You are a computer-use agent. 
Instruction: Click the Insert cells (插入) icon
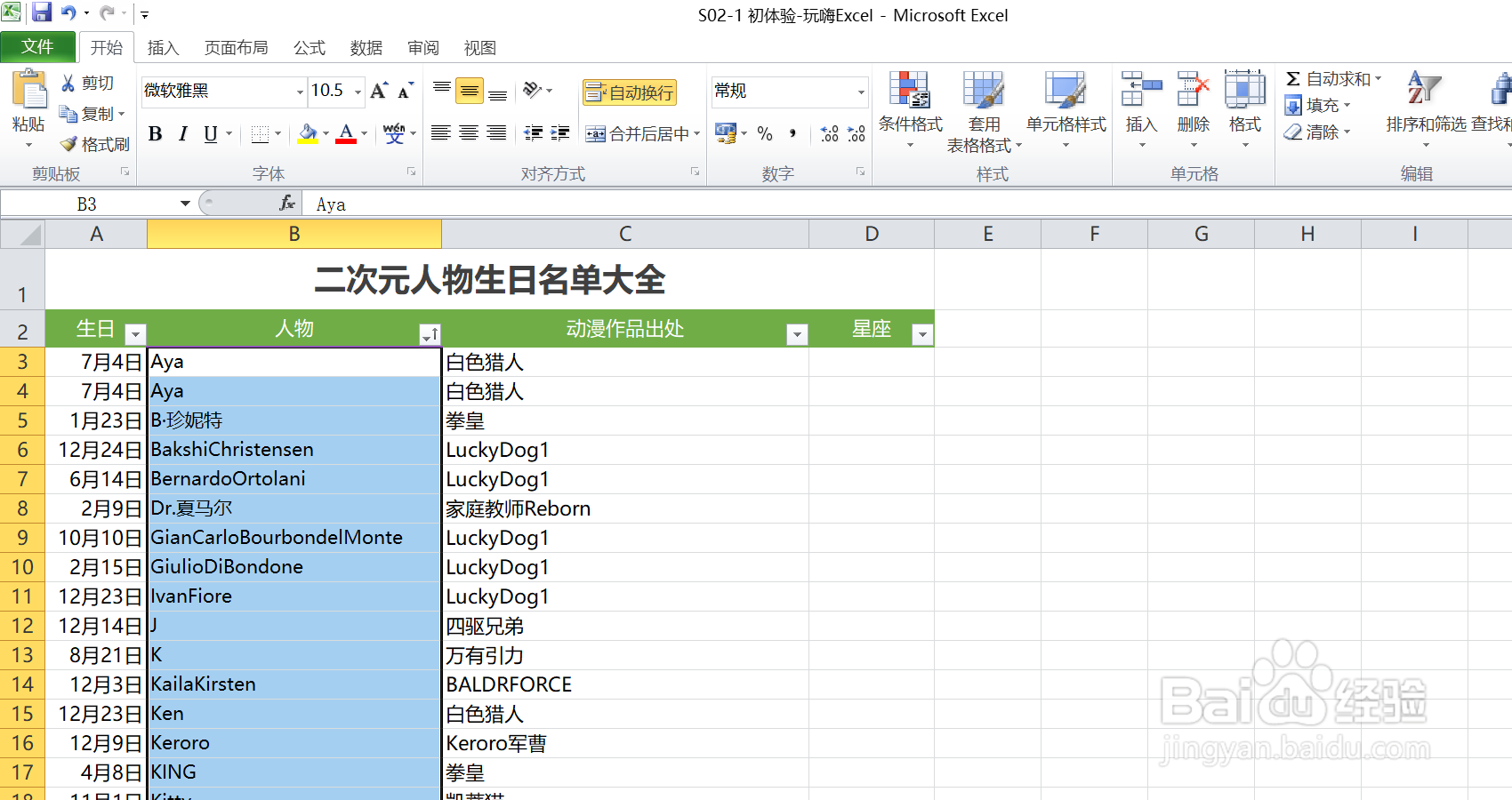(1141, 89)
